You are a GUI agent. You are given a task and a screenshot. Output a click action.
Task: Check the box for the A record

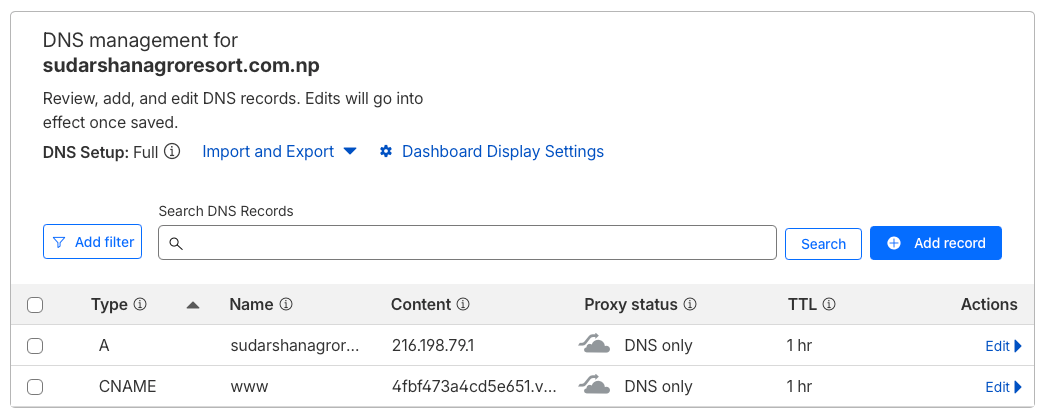[35, 346]
